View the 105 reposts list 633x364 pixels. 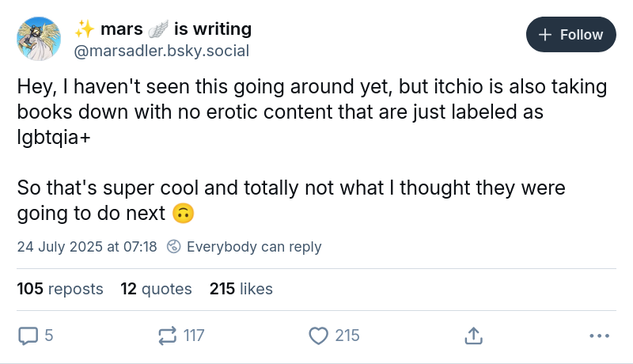point(60,289)
